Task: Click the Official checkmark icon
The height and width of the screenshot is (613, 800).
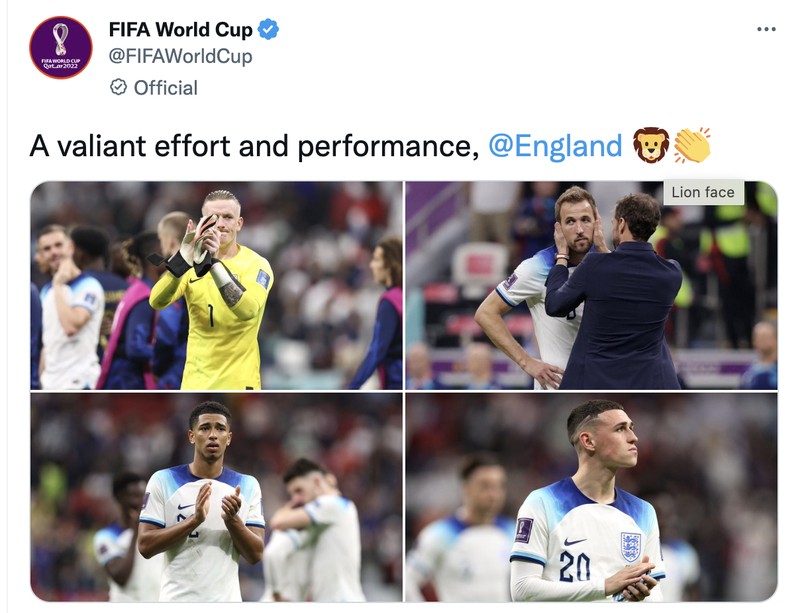Action: point(118,87)
